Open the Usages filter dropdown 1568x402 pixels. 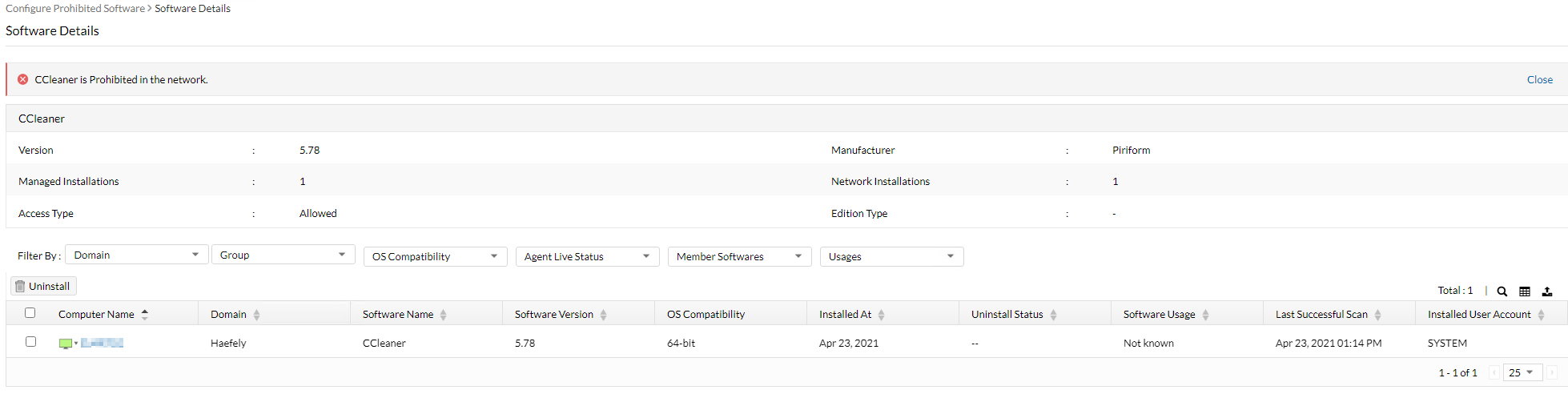(x=891, y=256)
